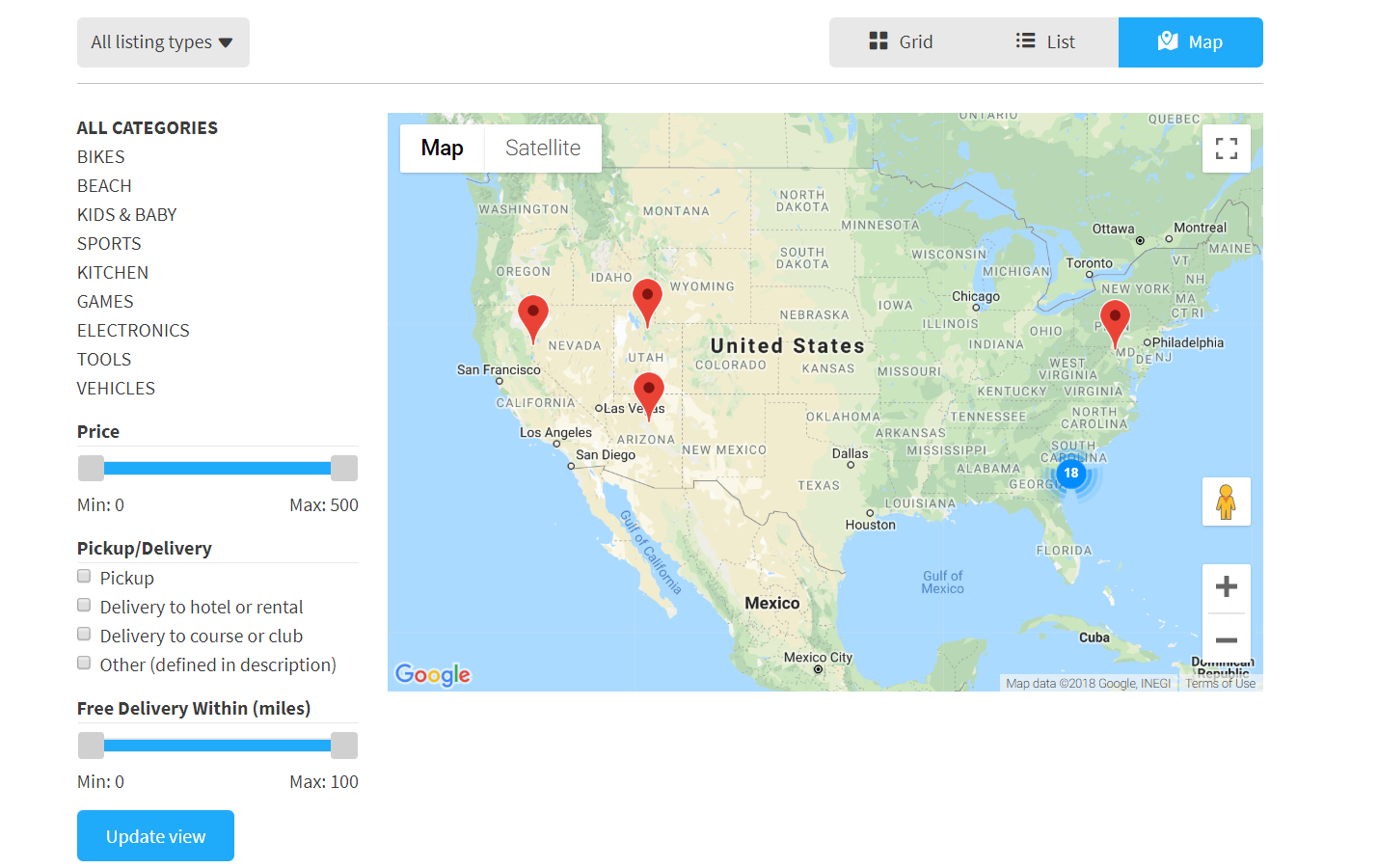Image resolution: width=1378 pixels, height=868 pixels.
Task: Click the Price filter heading
Action: 98,432
